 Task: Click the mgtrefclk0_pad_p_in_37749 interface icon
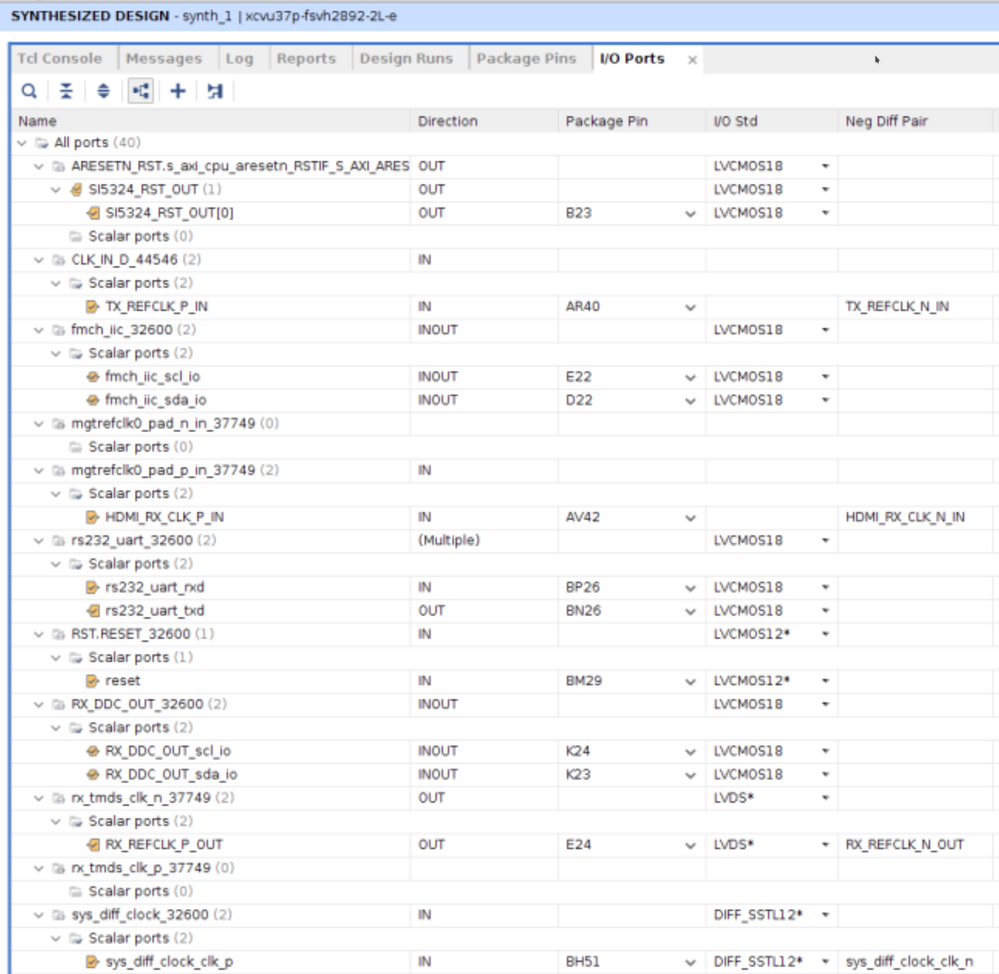pyautogui.click(x=59, y=470)
